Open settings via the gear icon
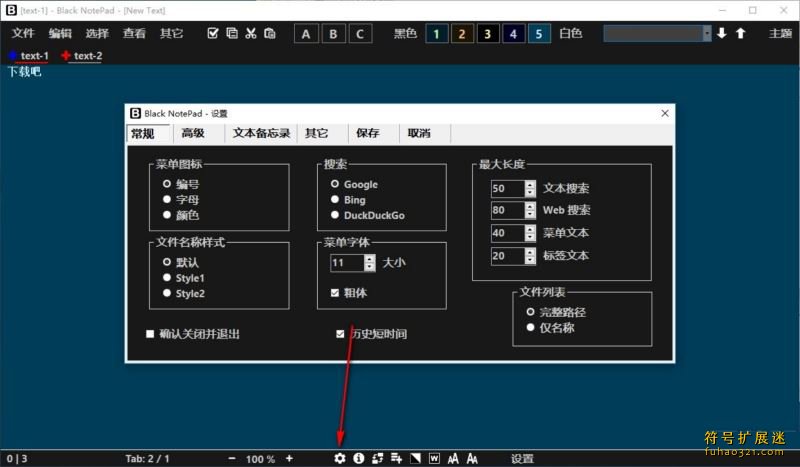Viewport: 800px width, 467px height. [x=340, y=458]
